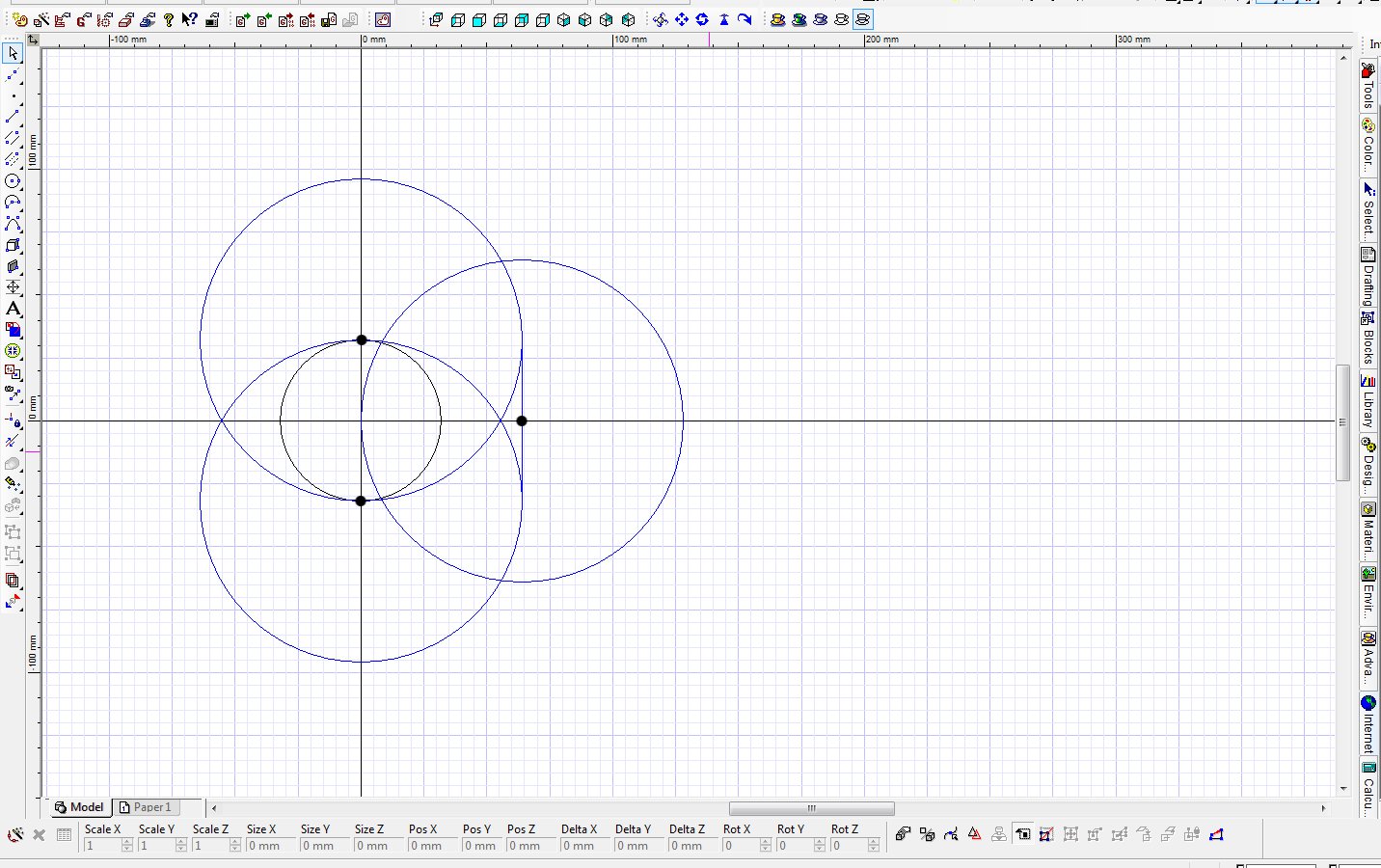Click the horizontal scrollbar thumb
This screenshot has height=868, width=1381.
point(812,808)
